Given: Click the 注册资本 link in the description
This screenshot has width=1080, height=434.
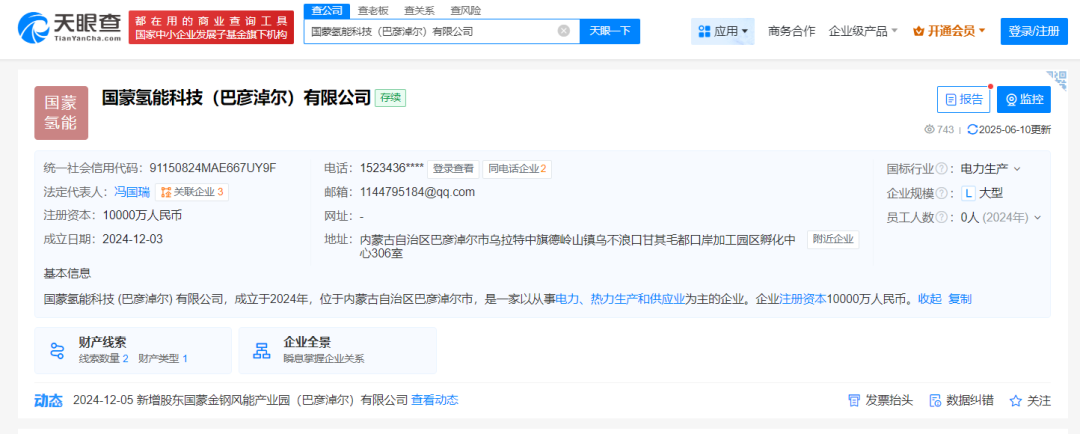Looking at the screenshot, I should tap(803, 299).
